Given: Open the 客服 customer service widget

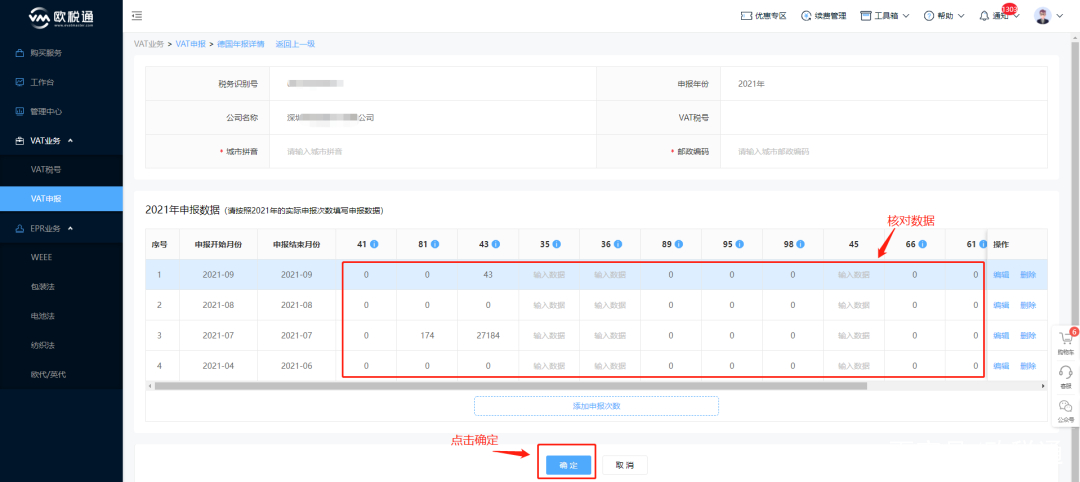Looking at the screenshot, I should point(1066,376).
